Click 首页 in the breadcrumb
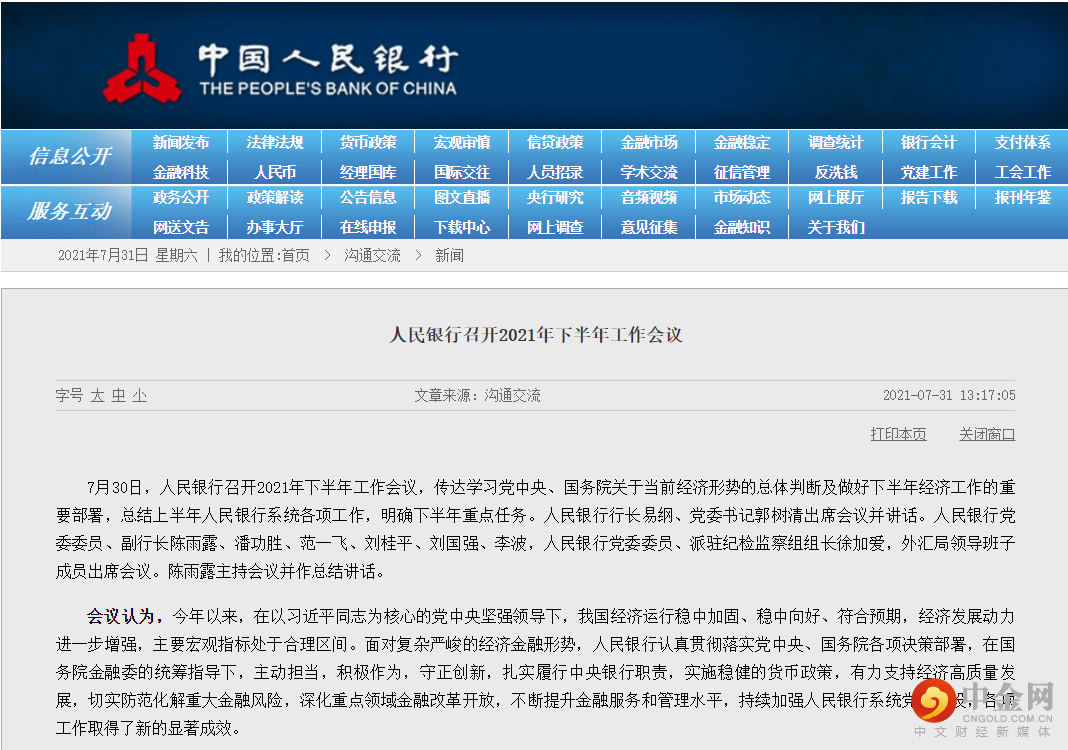1068x750 pixels. point(295,256)
